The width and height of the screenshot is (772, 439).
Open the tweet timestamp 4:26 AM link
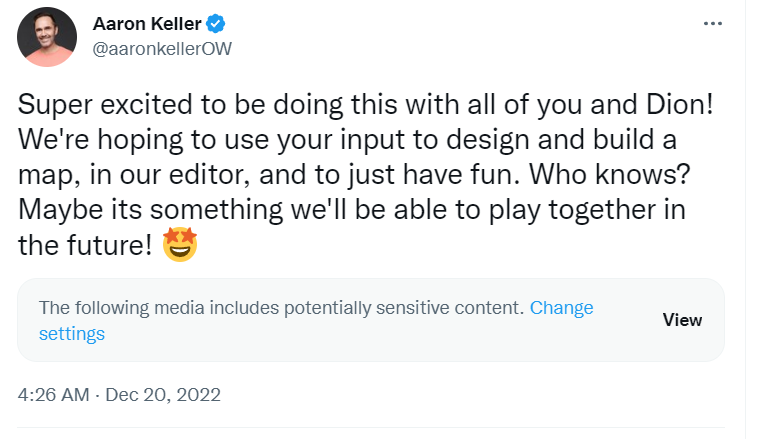[x=54, y=394]
